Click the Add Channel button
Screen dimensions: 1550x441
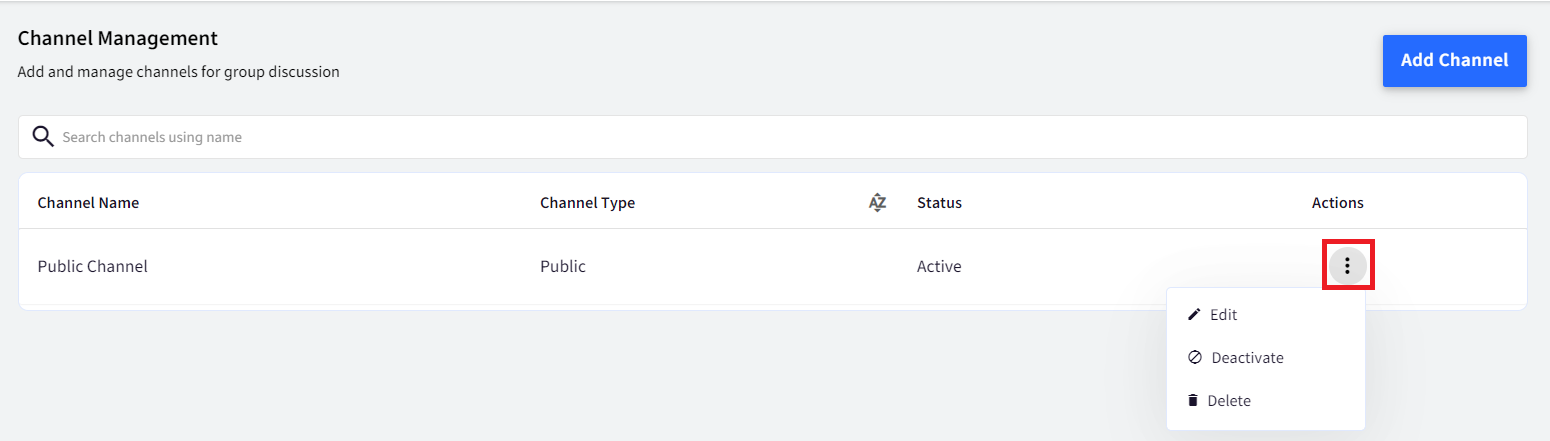[x=1454, y=61]
